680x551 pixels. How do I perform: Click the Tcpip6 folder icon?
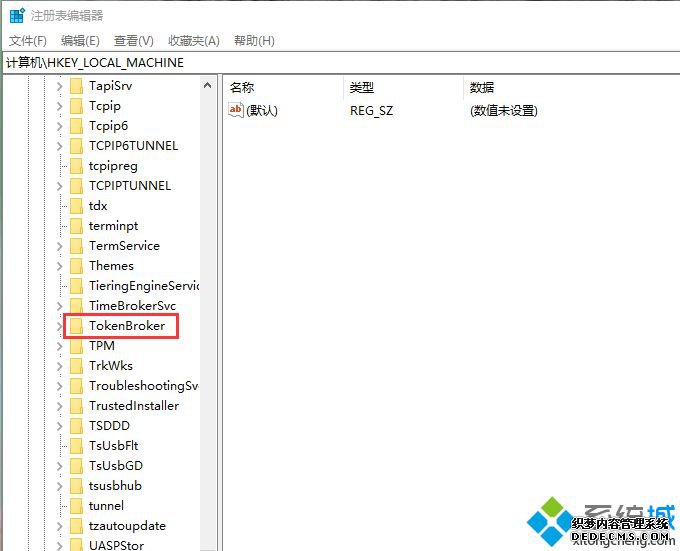tap(76, 126)
